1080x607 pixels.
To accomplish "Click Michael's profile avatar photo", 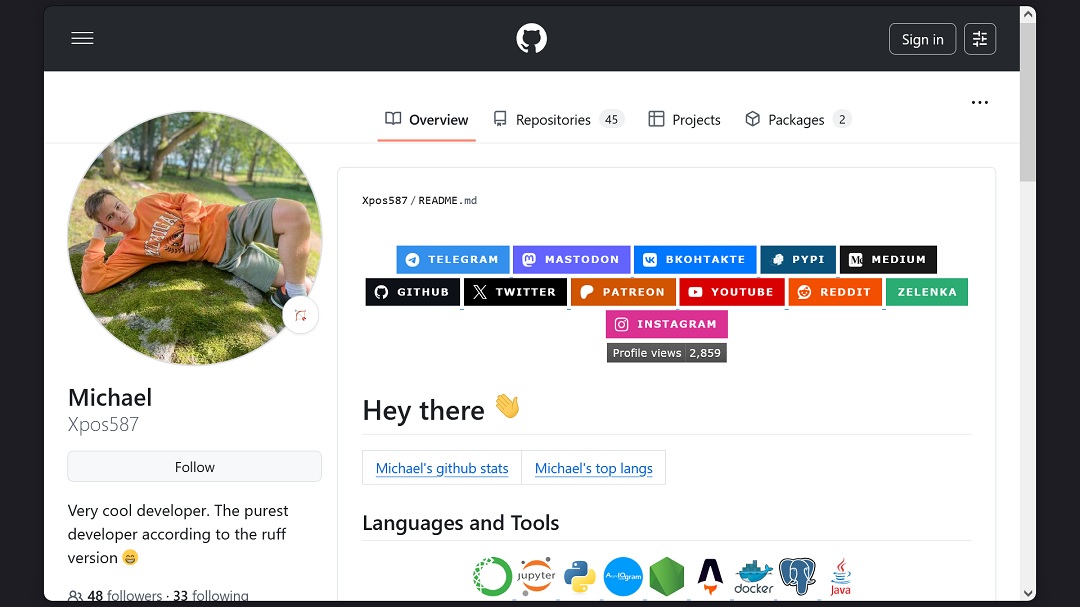I will click(194, 238).
